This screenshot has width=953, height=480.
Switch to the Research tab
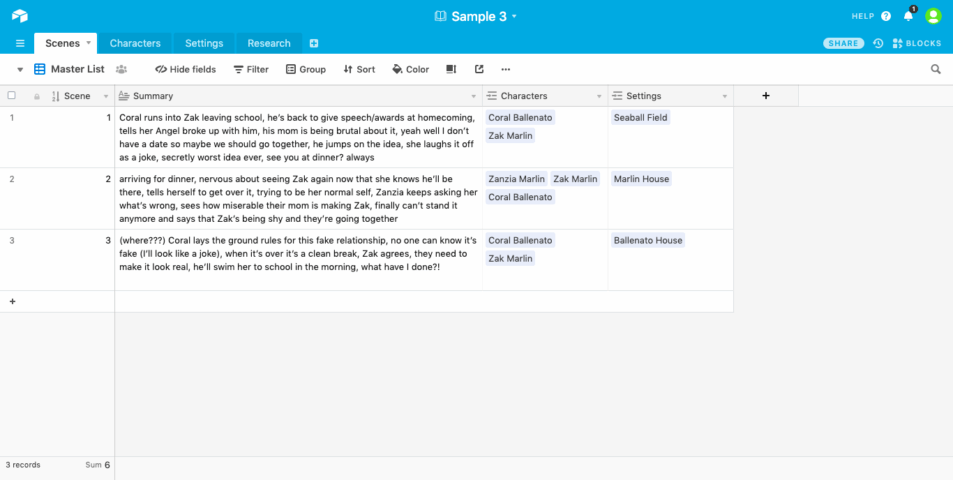pyautogui.click(x=269, y=43)
